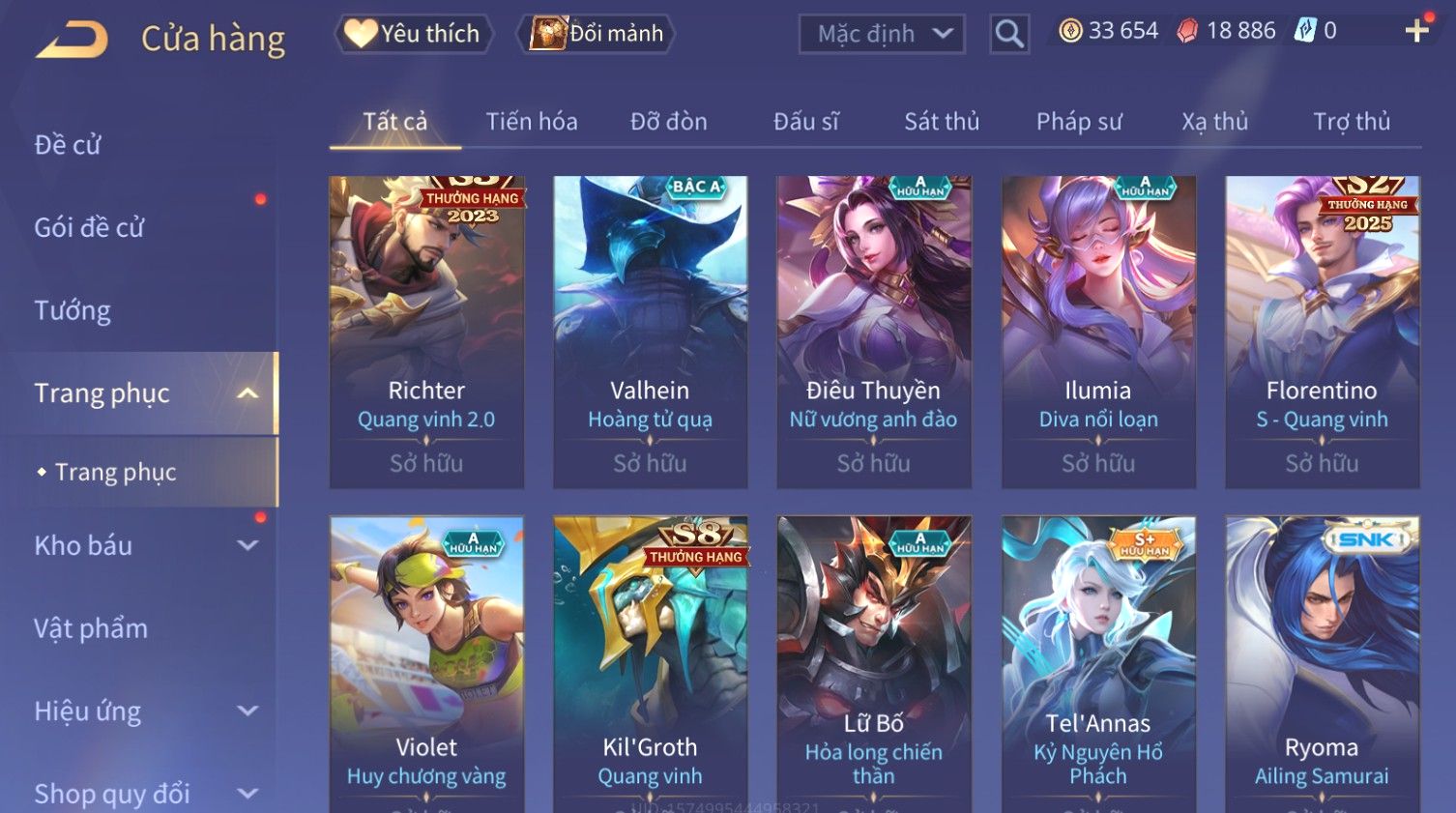
Task: Select the Valhein Hoàng tử quạ skin
Action: [650, 332]
